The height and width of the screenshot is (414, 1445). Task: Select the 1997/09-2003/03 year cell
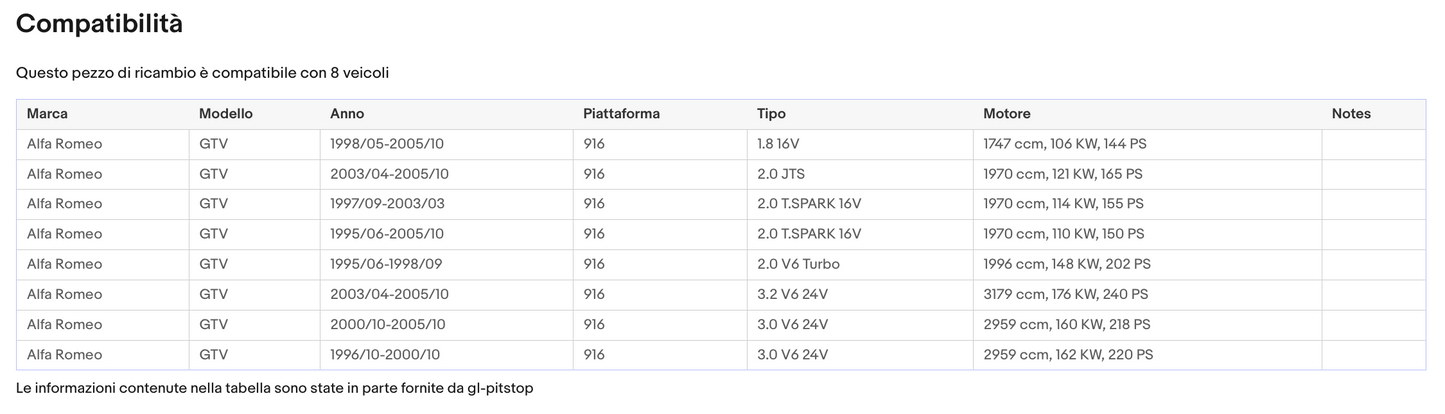[387, 204]
